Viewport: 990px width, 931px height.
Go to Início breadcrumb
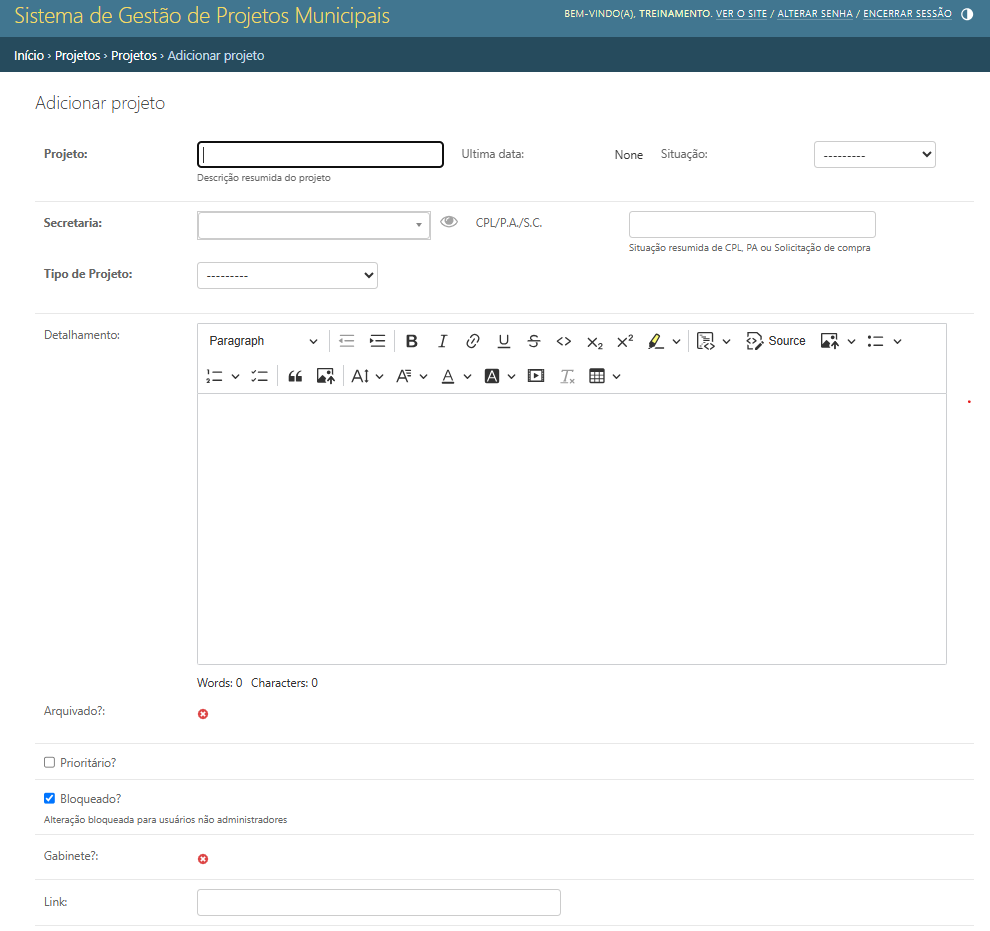pyautogui.click(x=29, y=56)
